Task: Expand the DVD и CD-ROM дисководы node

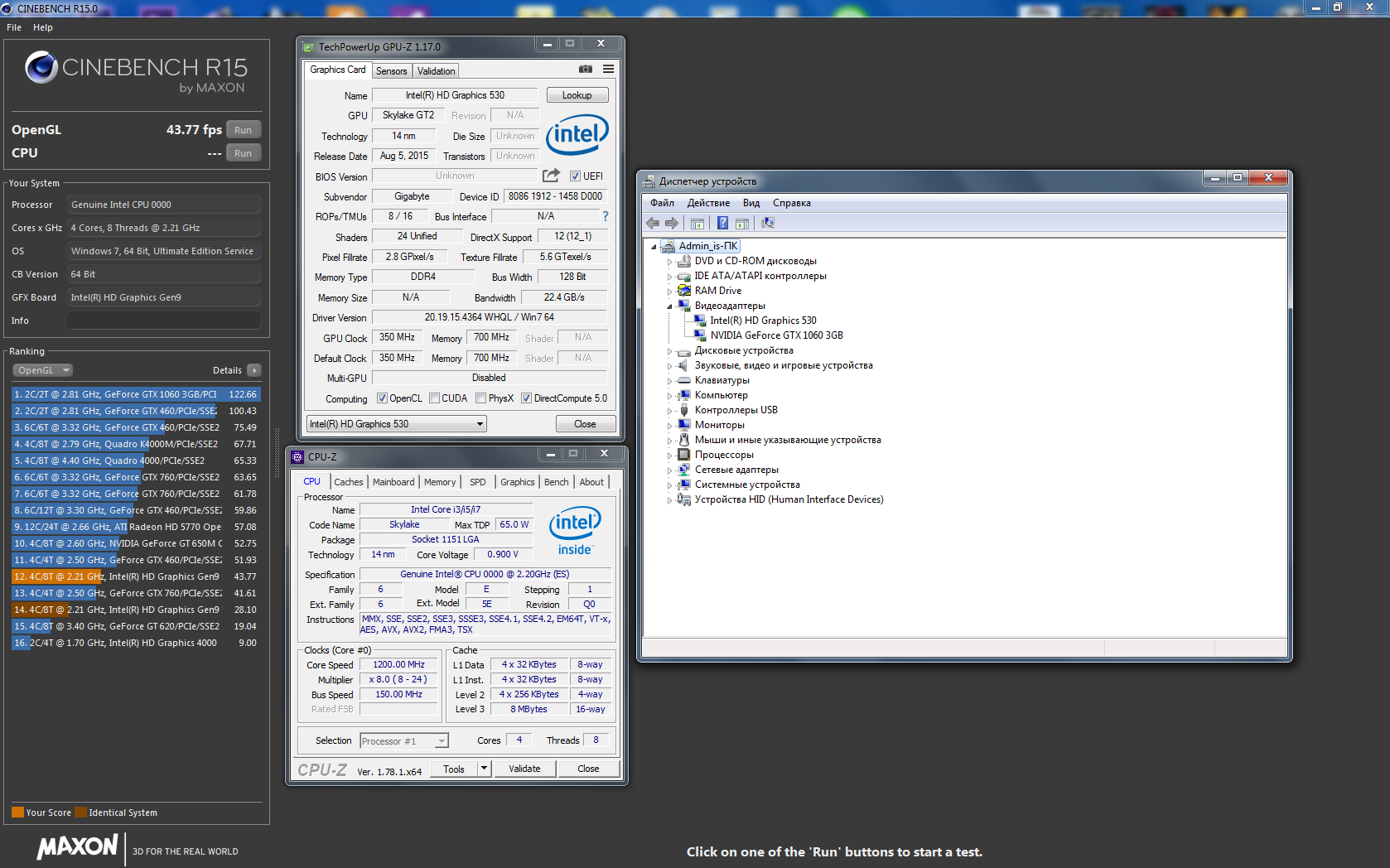Action: pyautogui.click(x=669, y=262)
